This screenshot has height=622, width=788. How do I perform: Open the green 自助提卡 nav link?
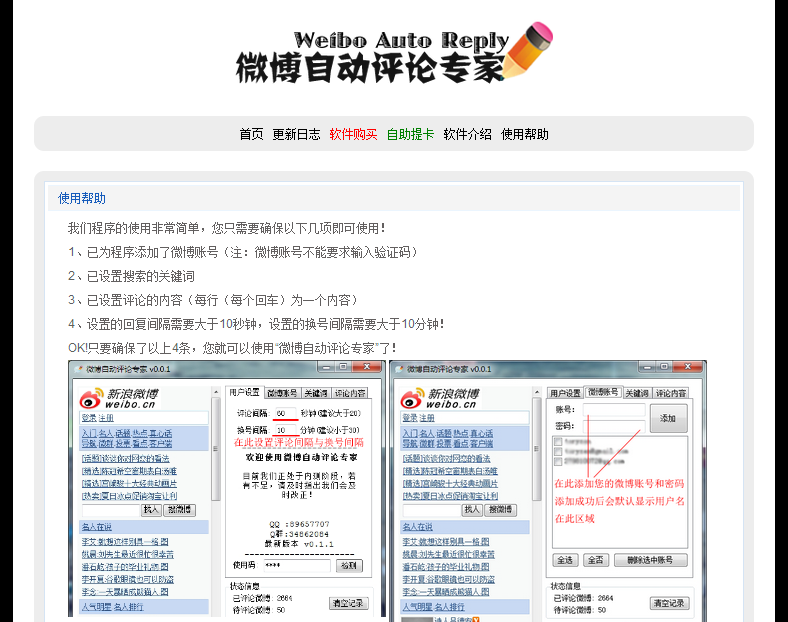tap(410, 134)
